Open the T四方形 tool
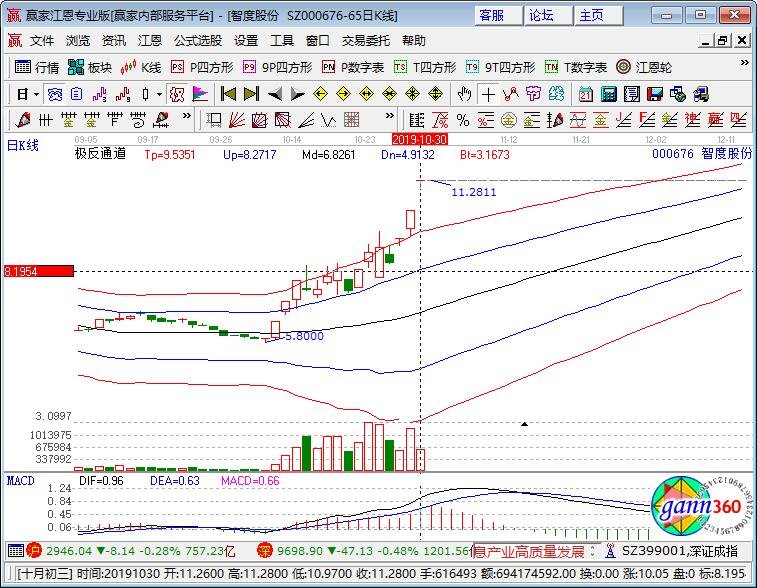 (x=425, y=67)
